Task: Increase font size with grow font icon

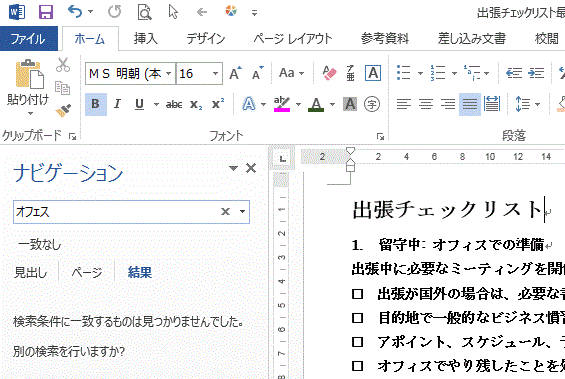Action: 236,73
